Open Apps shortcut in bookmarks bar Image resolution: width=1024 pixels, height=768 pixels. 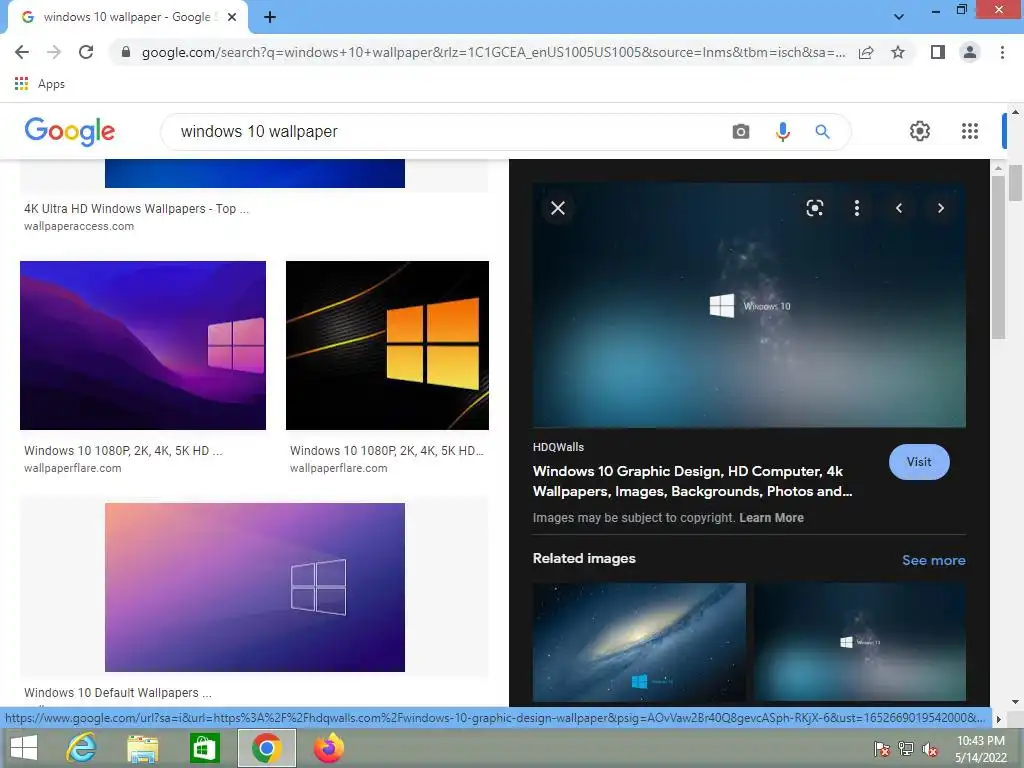click(40, 84)
